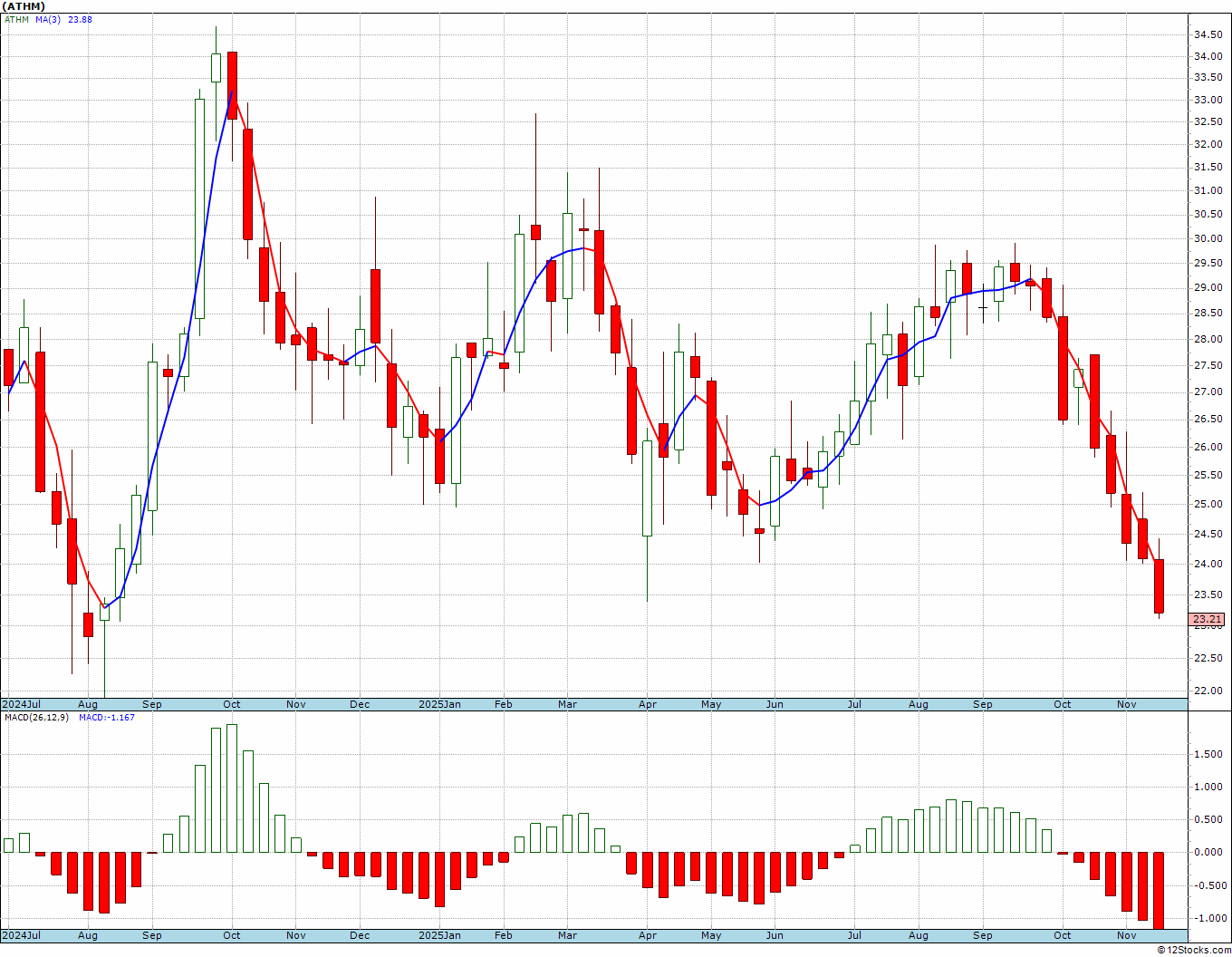
Task: Select the 31.00 price axis label
Action: 1207,190
